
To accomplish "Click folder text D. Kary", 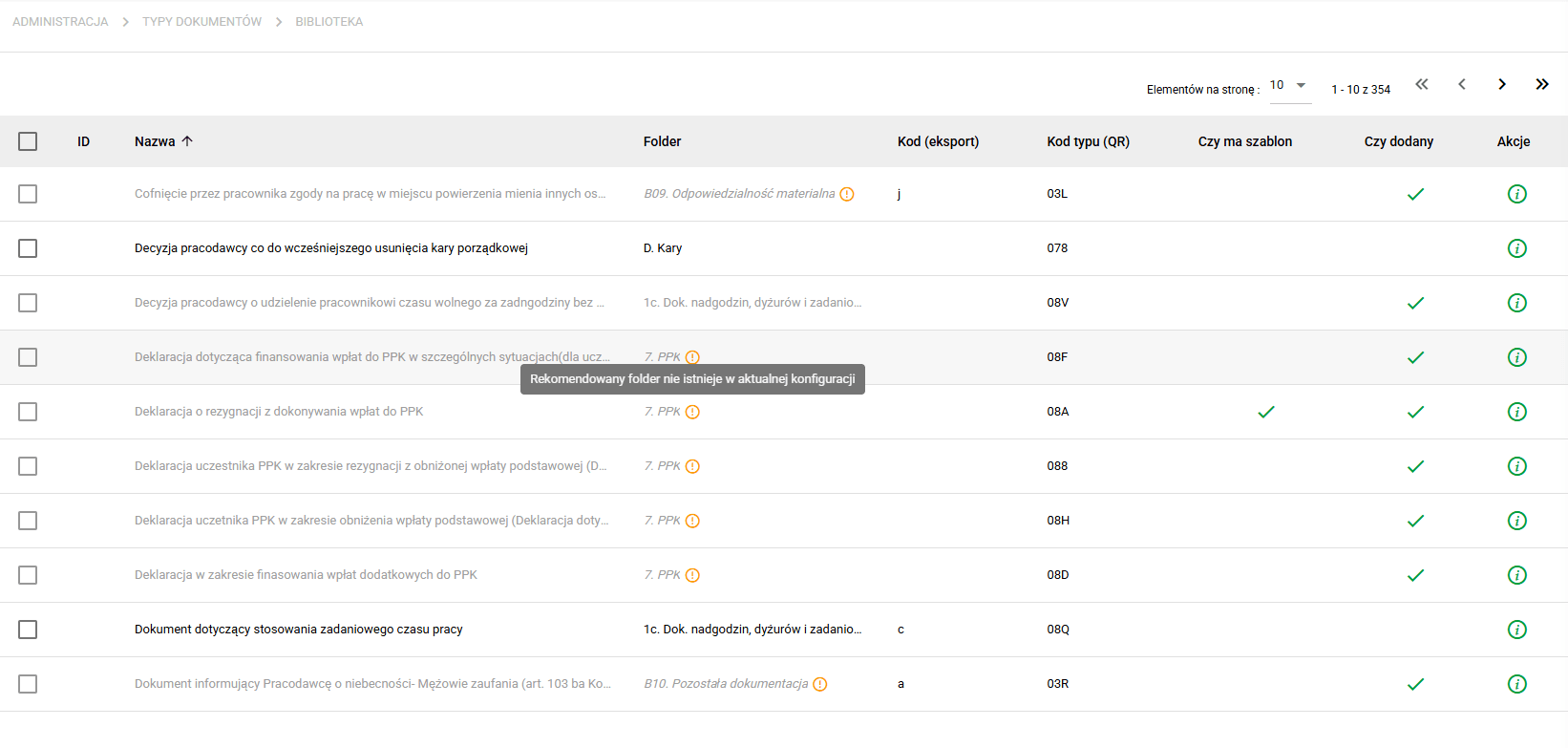I will pos(663,248).
